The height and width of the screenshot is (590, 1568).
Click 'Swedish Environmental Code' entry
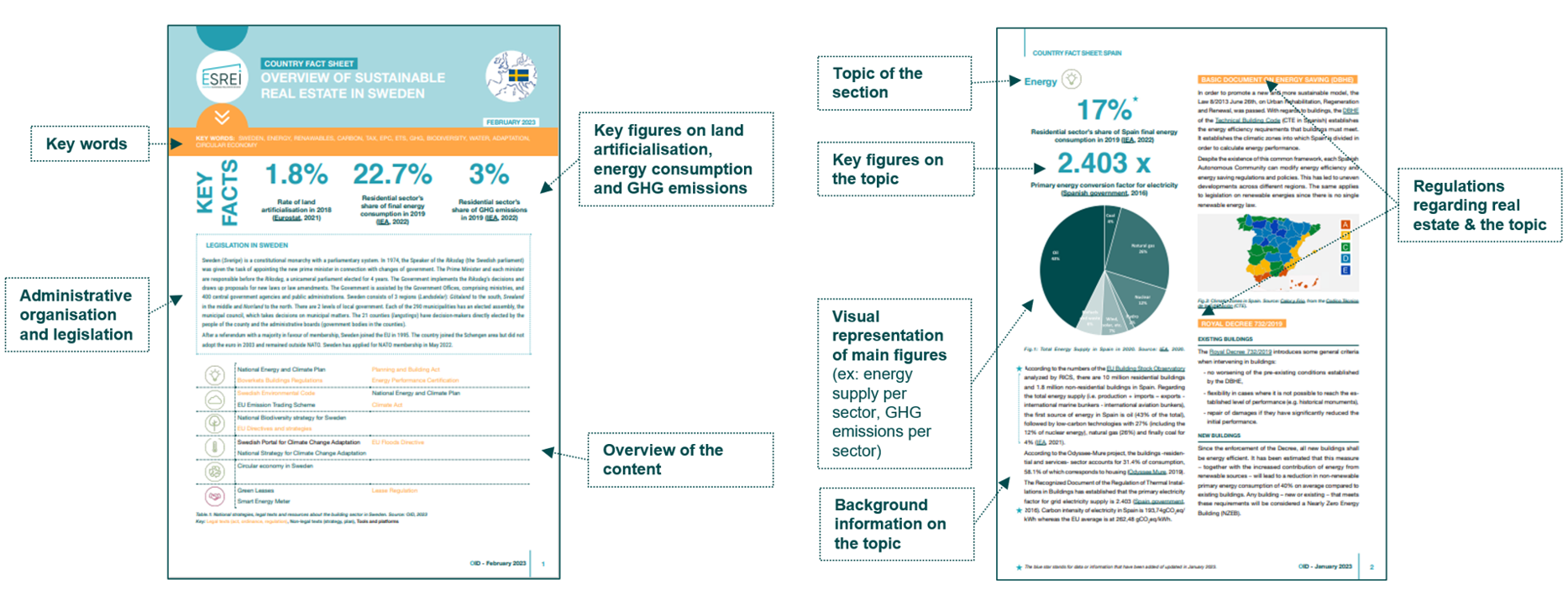pos(276,393)
